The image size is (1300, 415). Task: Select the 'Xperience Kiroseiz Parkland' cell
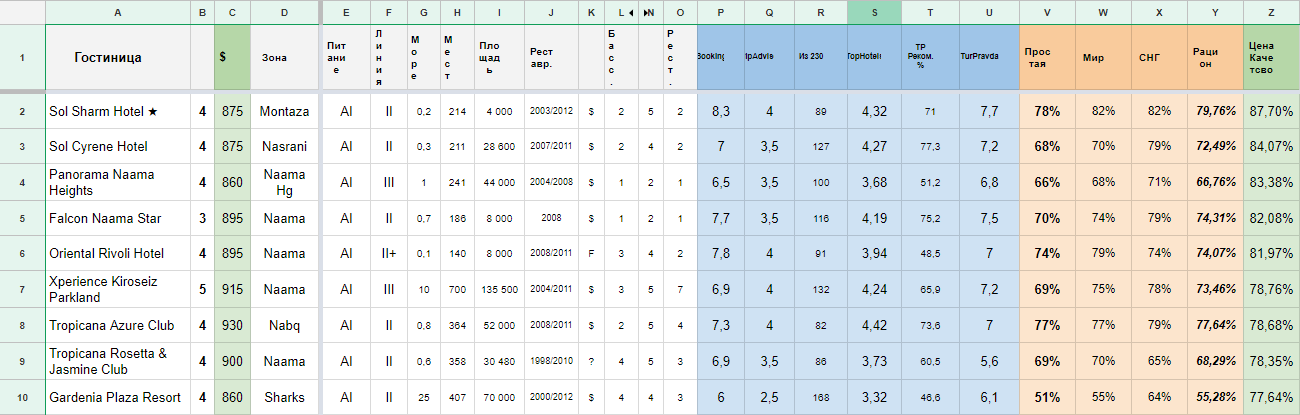(x=118, y=289)
